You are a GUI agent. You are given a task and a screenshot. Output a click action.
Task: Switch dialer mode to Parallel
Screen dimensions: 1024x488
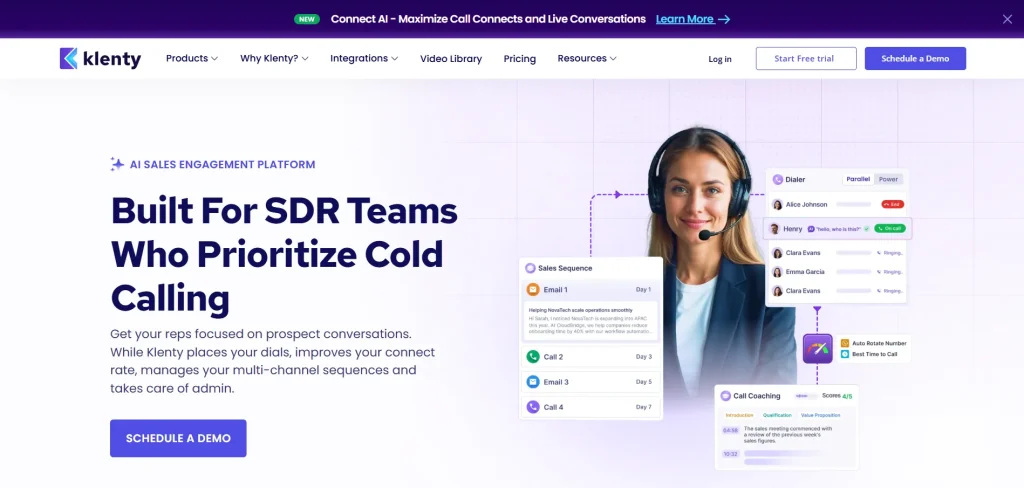(858, 180)
